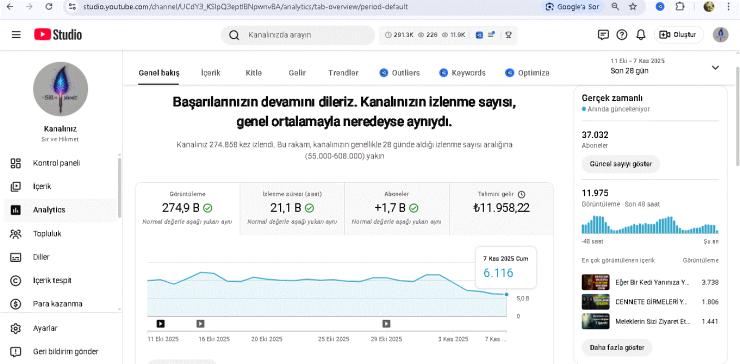Click the video marker near 29 Eki 2025
Image resolution: width=740 pixels, height=364 pixels.
click(x=386, y=323)
